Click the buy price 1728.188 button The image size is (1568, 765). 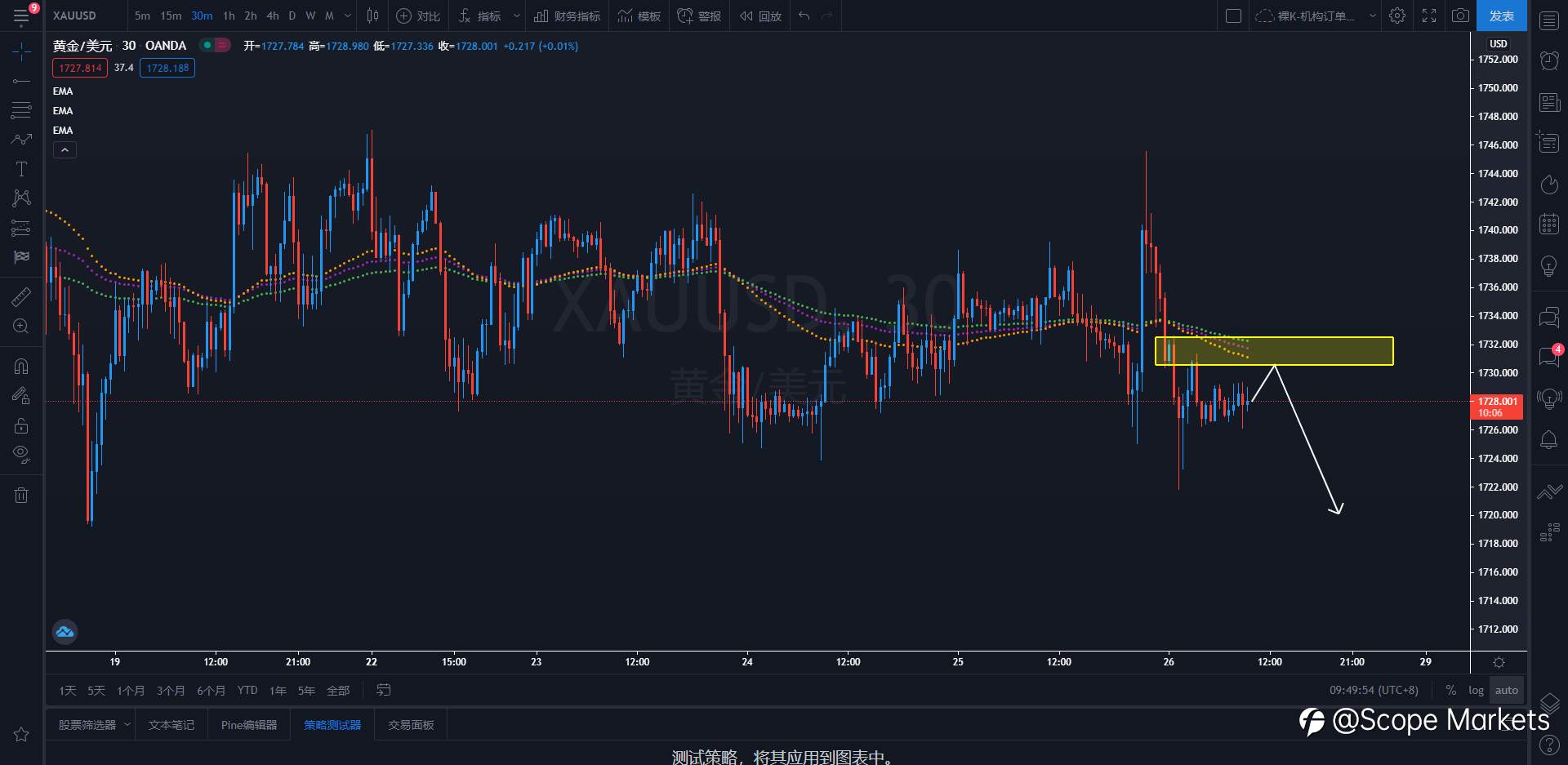point(167,68)
